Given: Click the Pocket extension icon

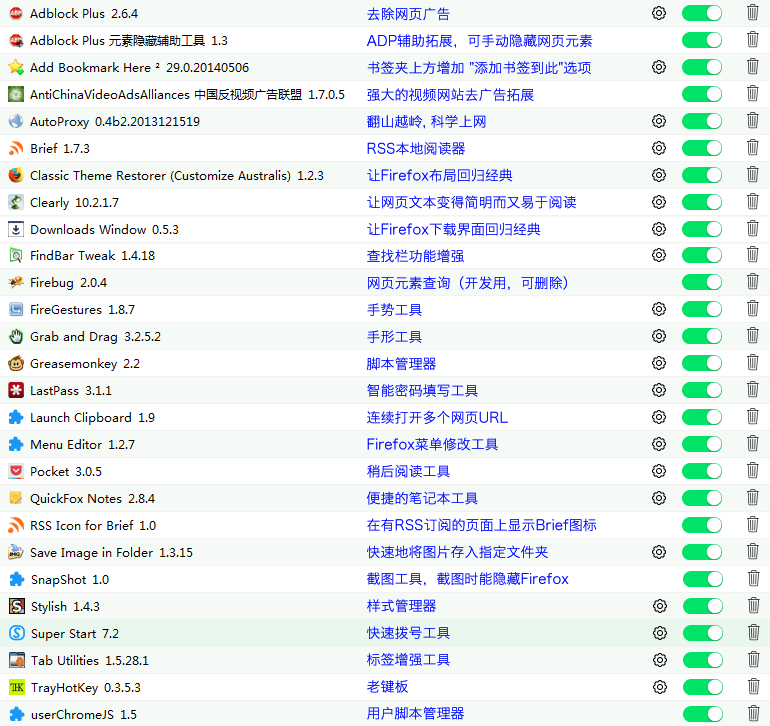Looking at the screenshot, I should point(16,472).
